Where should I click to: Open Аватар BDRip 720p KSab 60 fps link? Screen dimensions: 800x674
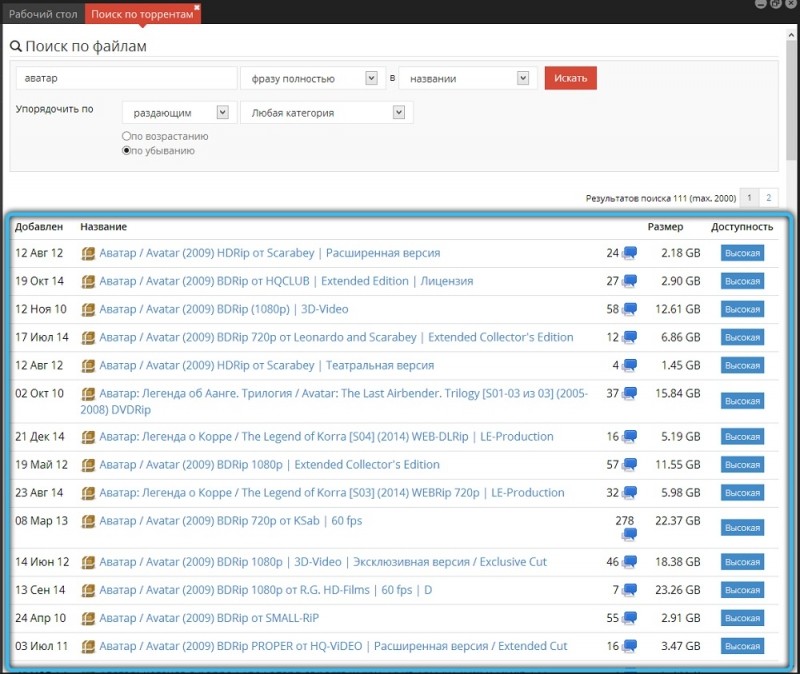[x=231, y=521]
